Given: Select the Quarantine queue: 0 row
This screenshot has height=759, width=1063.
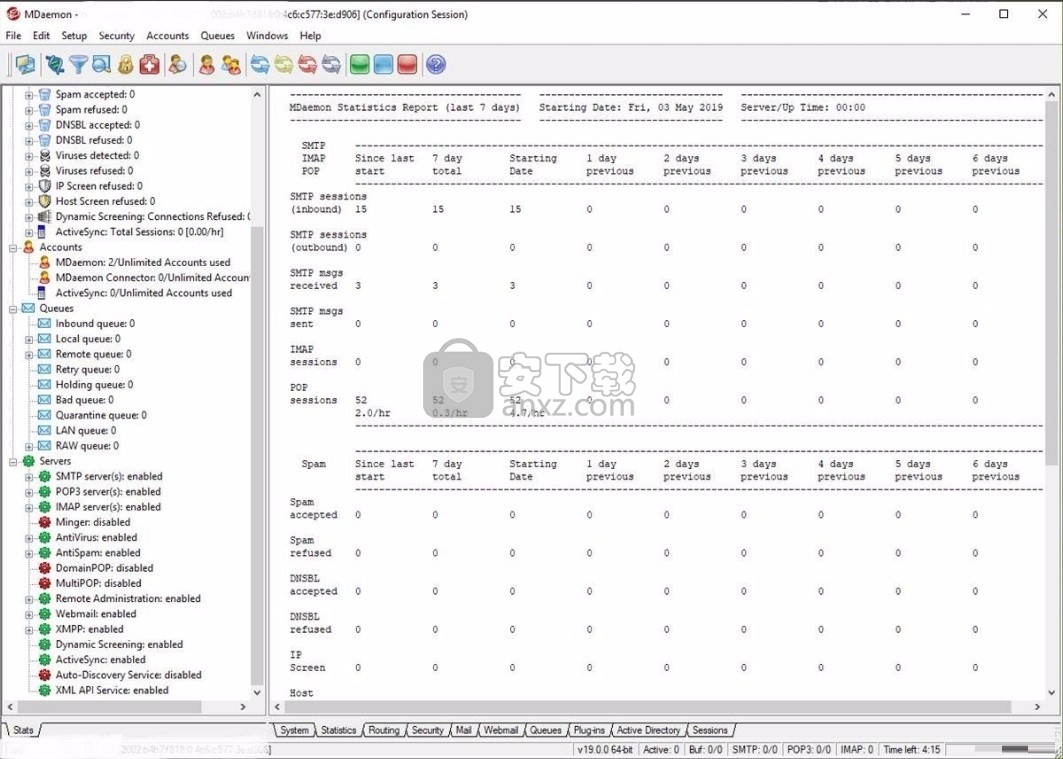Looking at the screenshot, I should coord(101,415).
